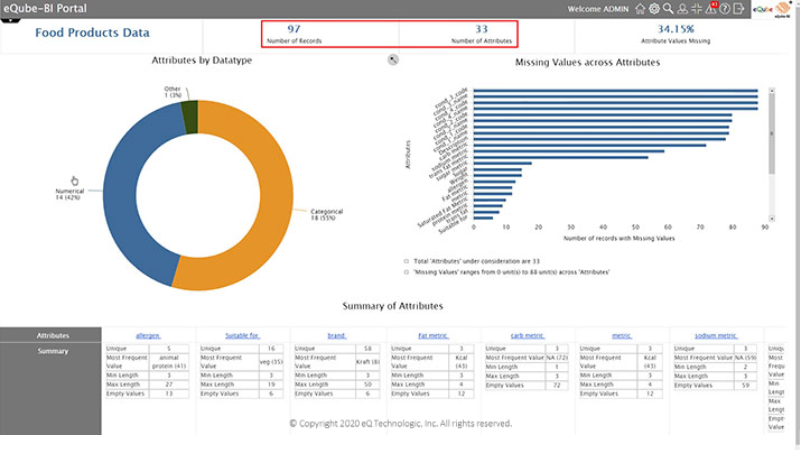Click the copyright footer text
The width and height of the screenshot is (800, 450).
click(401, 423)
